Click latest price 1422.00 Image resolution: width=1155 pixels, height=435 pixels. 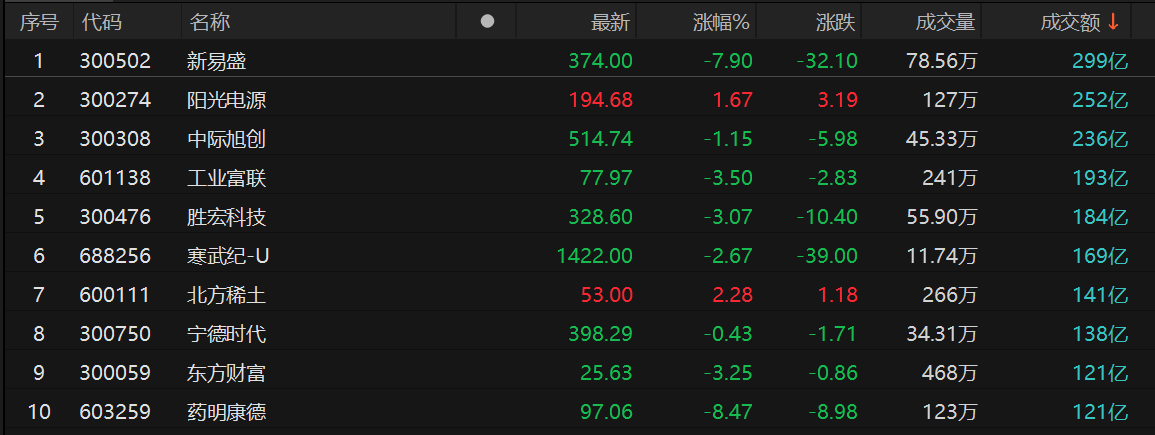click(x=595, y=256)
